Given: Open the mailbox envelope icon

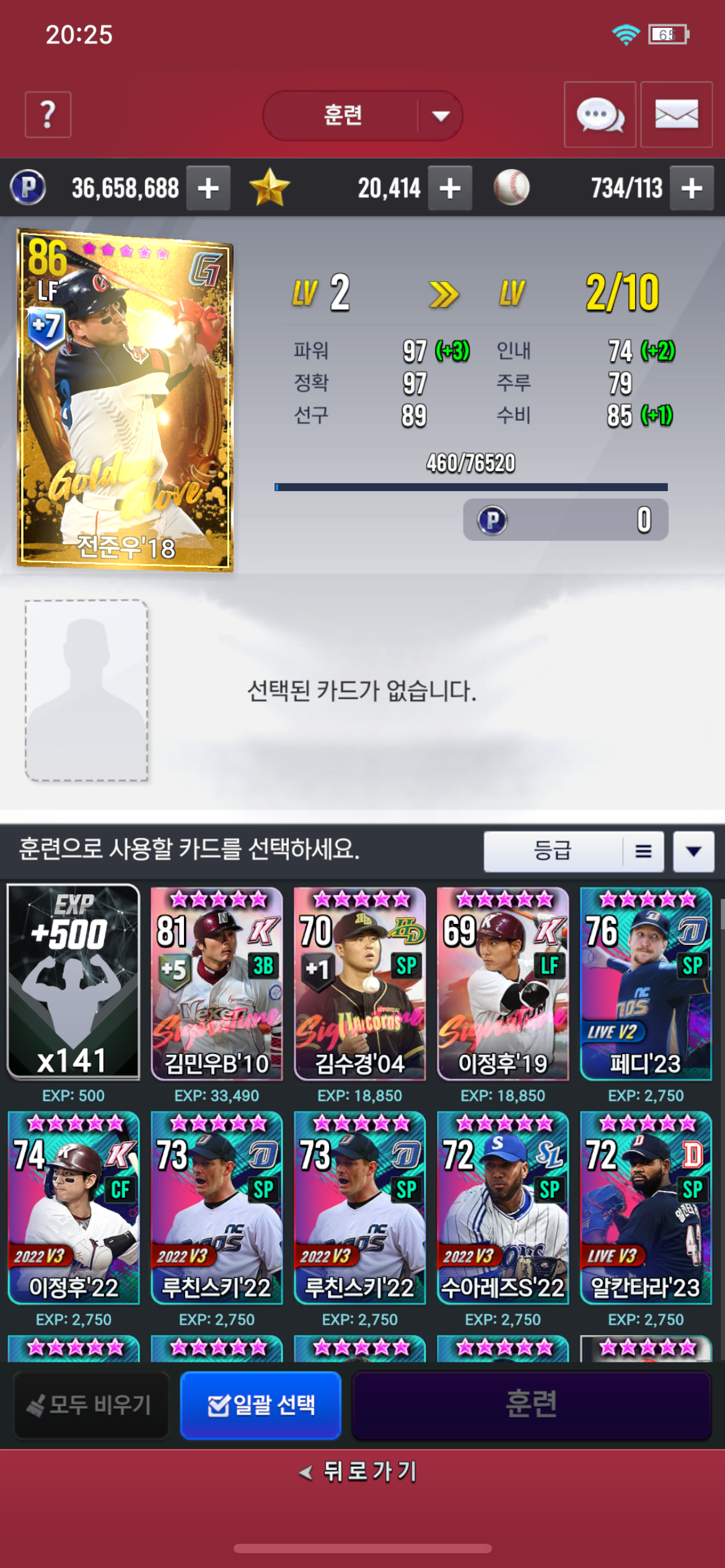Looking at the screenshot, I should (x=677, y=115).
